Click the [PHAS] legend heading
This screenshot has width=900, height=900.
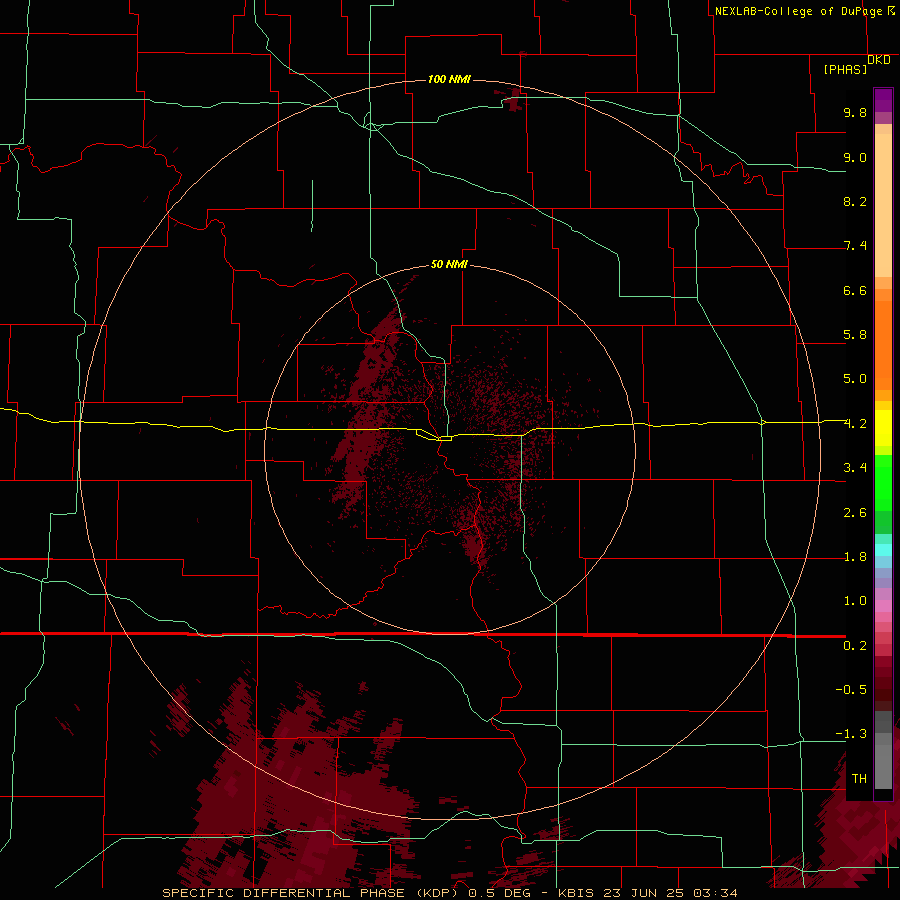coord(845,69)
